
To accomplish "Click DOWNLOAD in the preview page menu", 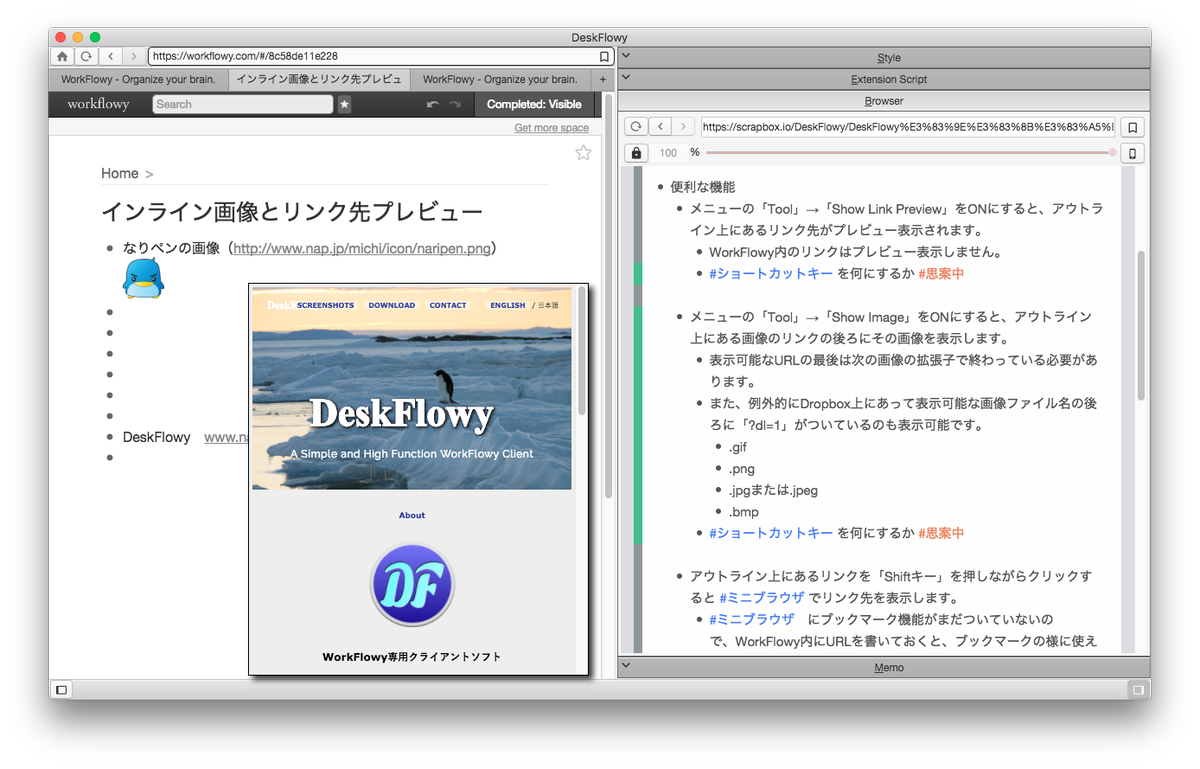I will coord(391,305).
